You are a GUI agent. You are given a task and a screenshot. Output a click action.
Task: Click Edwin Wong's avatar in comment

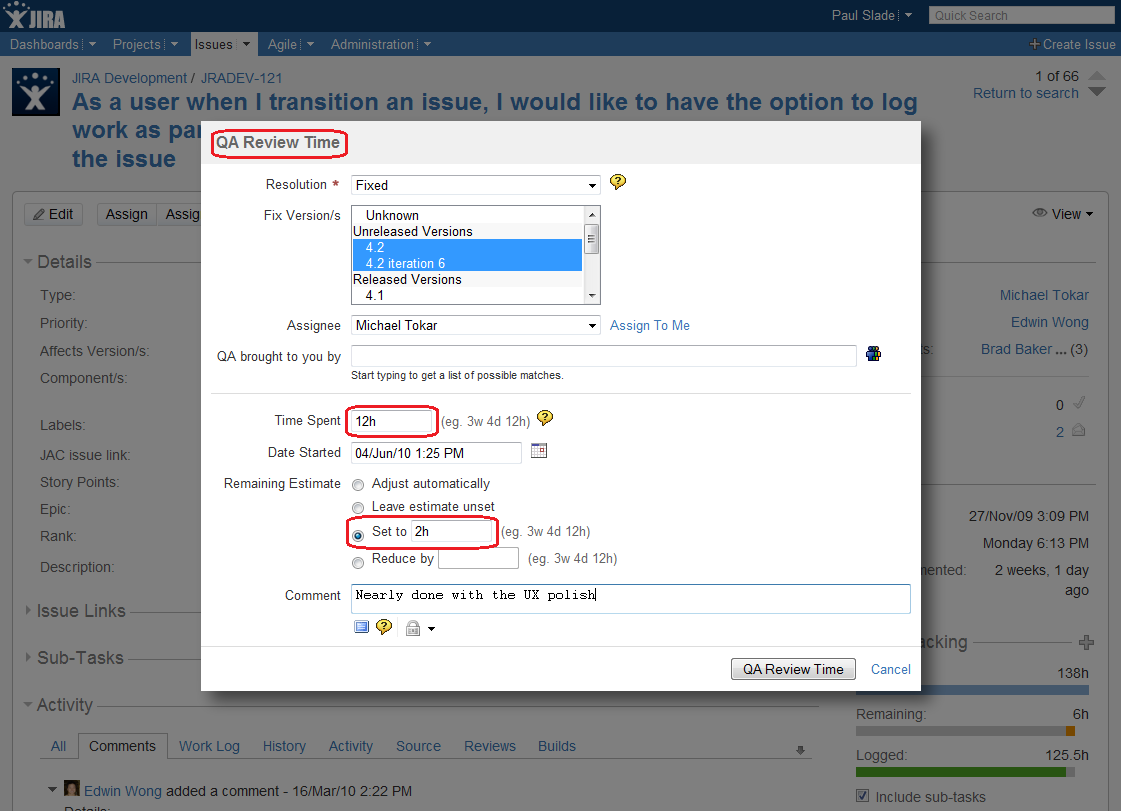pos(71,789)
